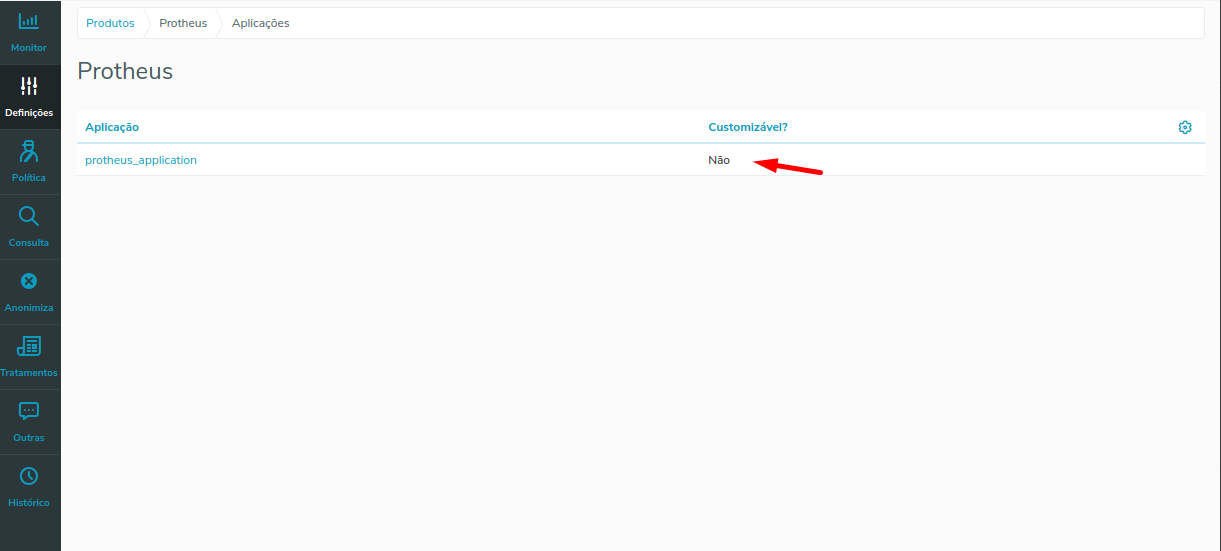Go to the Consulta search section

pos(29,227)
